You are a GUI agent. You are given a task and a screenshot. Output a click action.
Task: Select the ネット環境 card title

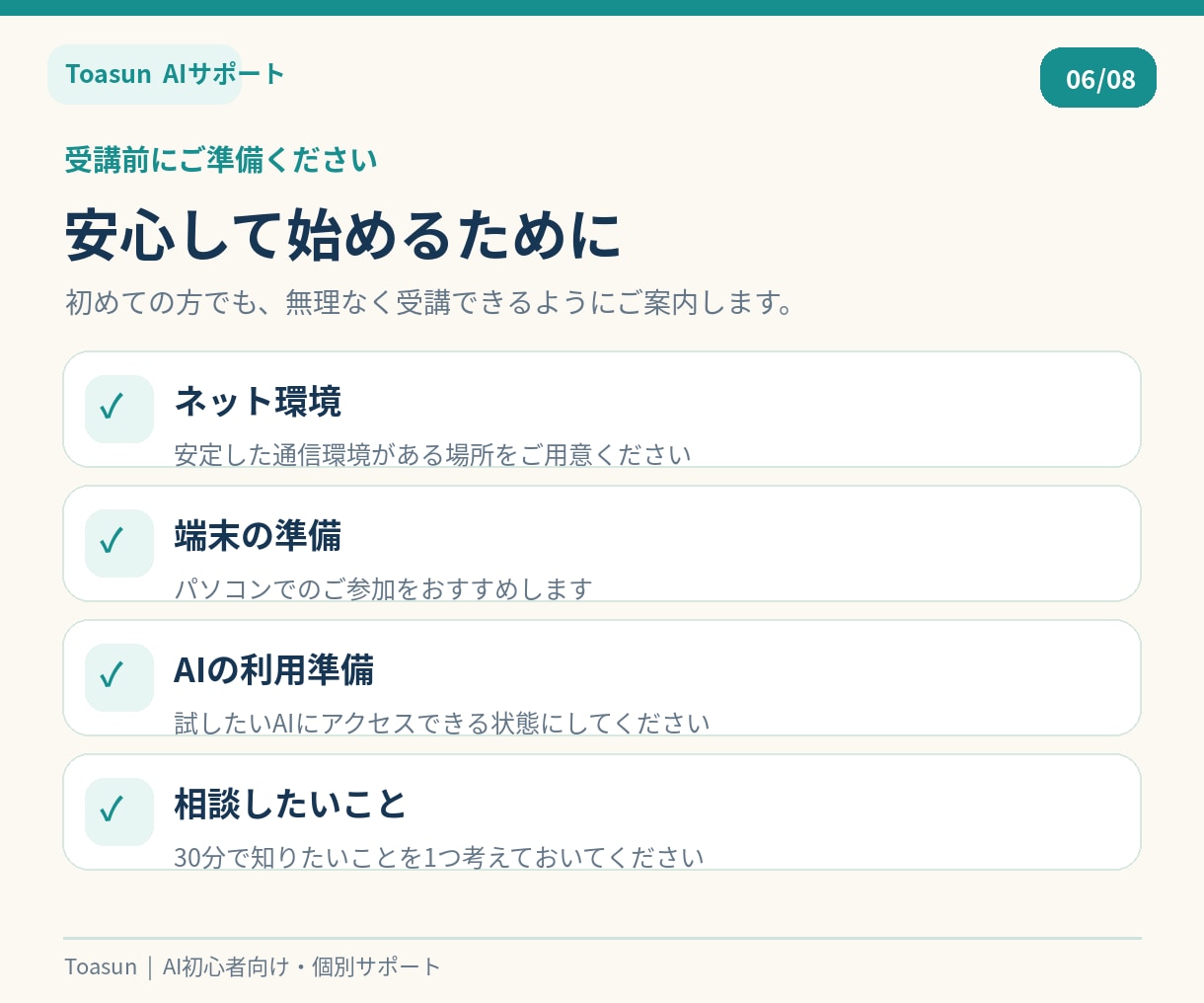click(258, 402)
